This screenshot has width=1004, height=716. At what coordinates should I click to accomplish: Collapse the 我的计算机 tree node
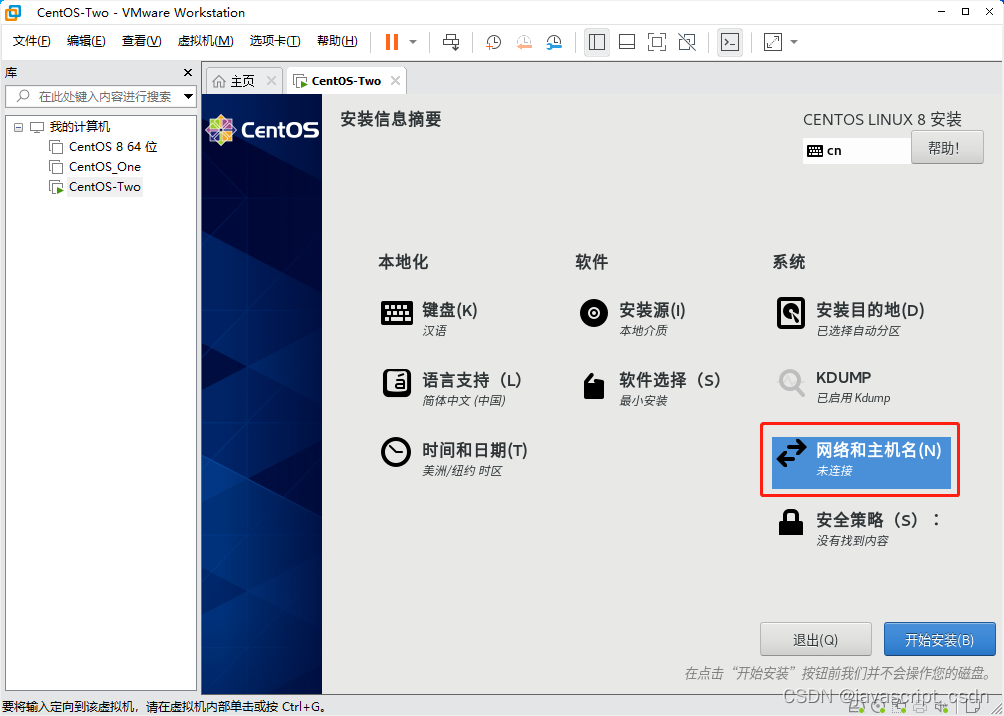tap(18, 127)
